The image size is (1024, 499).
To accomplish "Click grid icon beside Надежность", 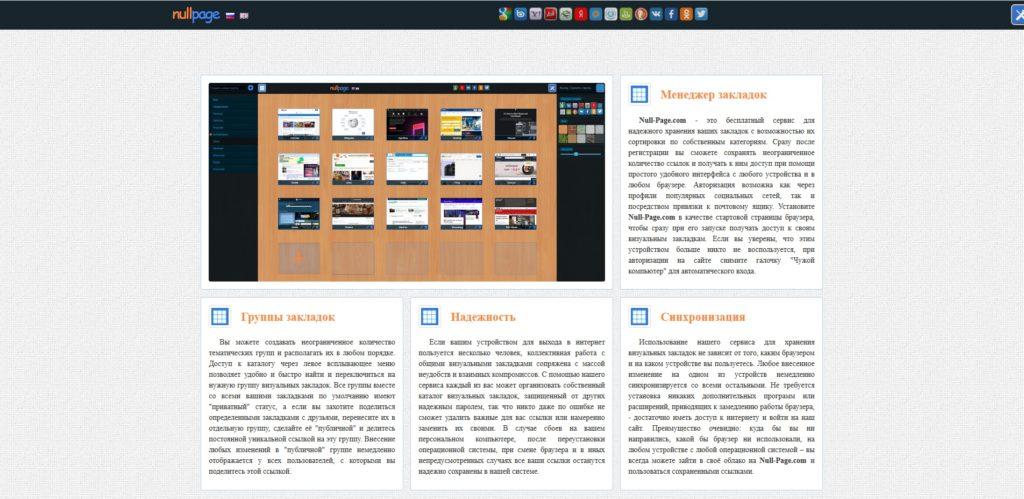I will [429, 317].
